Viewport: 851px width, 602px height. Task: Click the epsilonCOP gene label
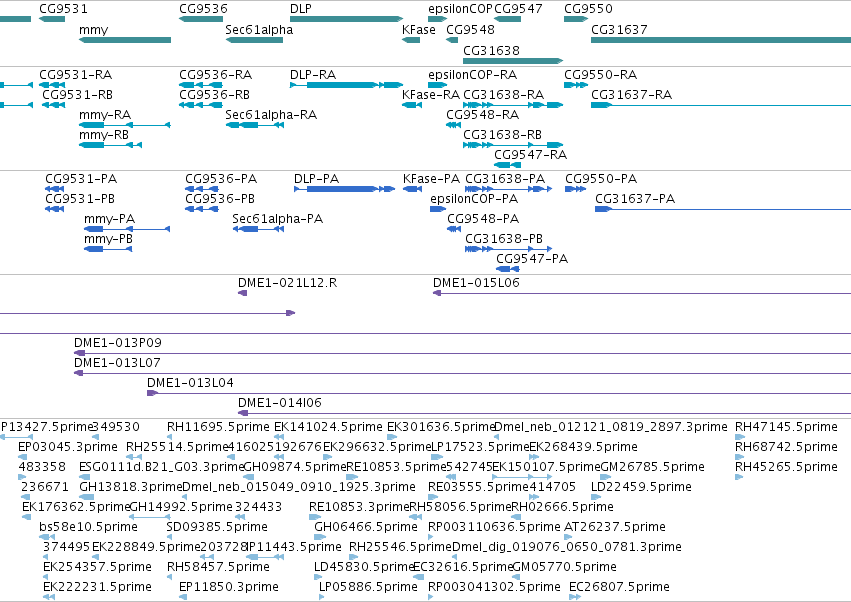(x=460, y=9)
